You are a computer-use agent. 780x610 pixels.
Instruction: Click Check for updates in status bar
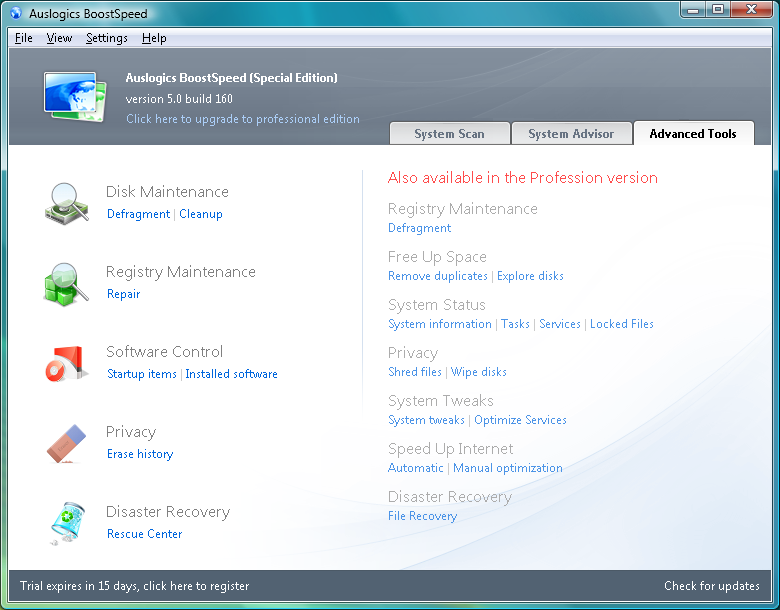point(711,586)
